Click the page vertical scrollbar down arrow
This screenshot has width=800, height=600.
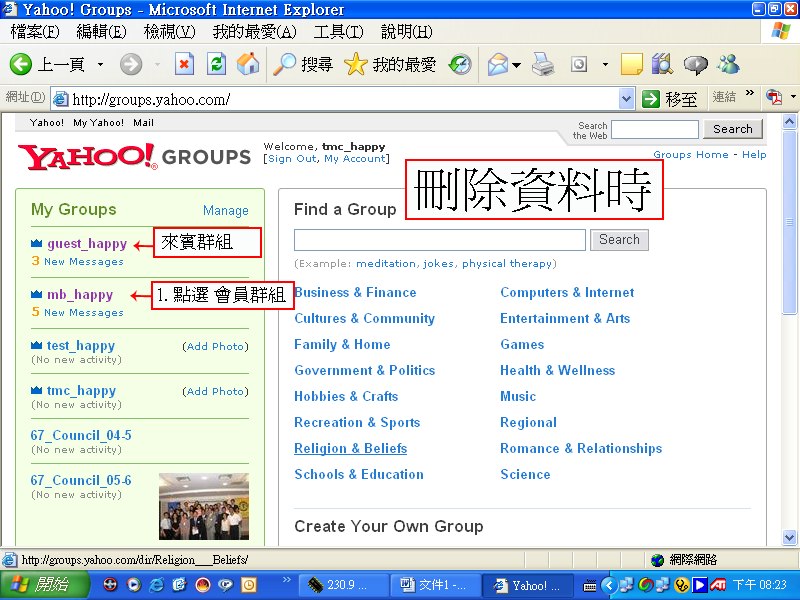pos(789,540)
